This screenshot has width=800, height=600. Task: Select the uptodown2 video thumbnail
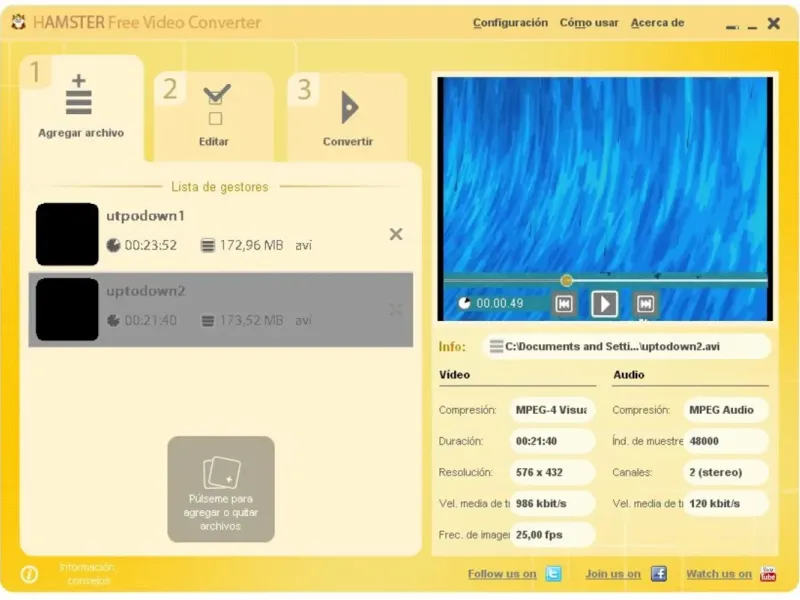pos(67,309)
